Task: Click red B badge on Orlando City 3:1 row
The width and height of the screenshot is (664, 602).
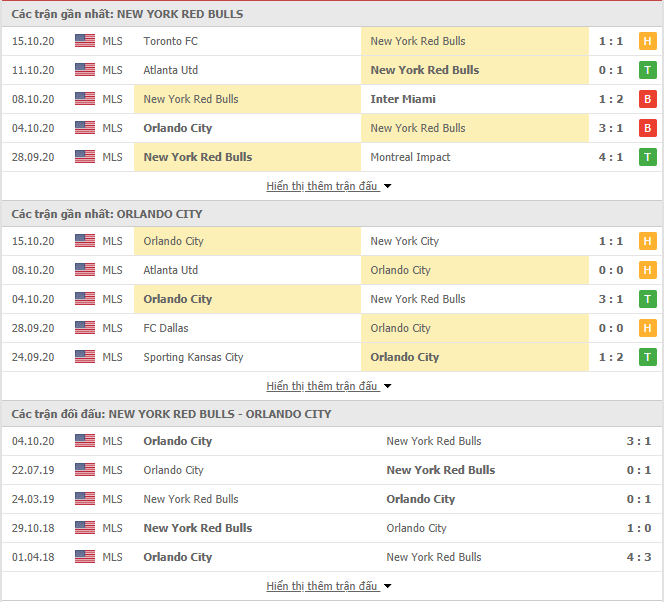Action: click(647, 128)
